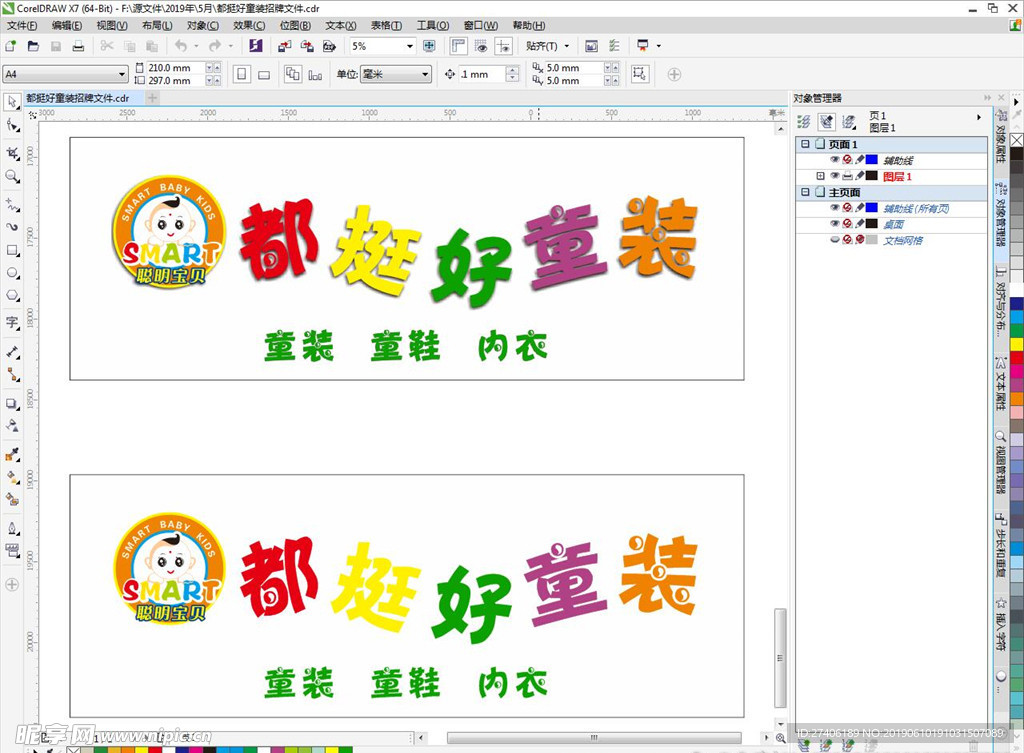The height and width of the screenshot is (753, 1024).
Task: Click Show object properties icon in Object Manager
Action: point(804,121)
